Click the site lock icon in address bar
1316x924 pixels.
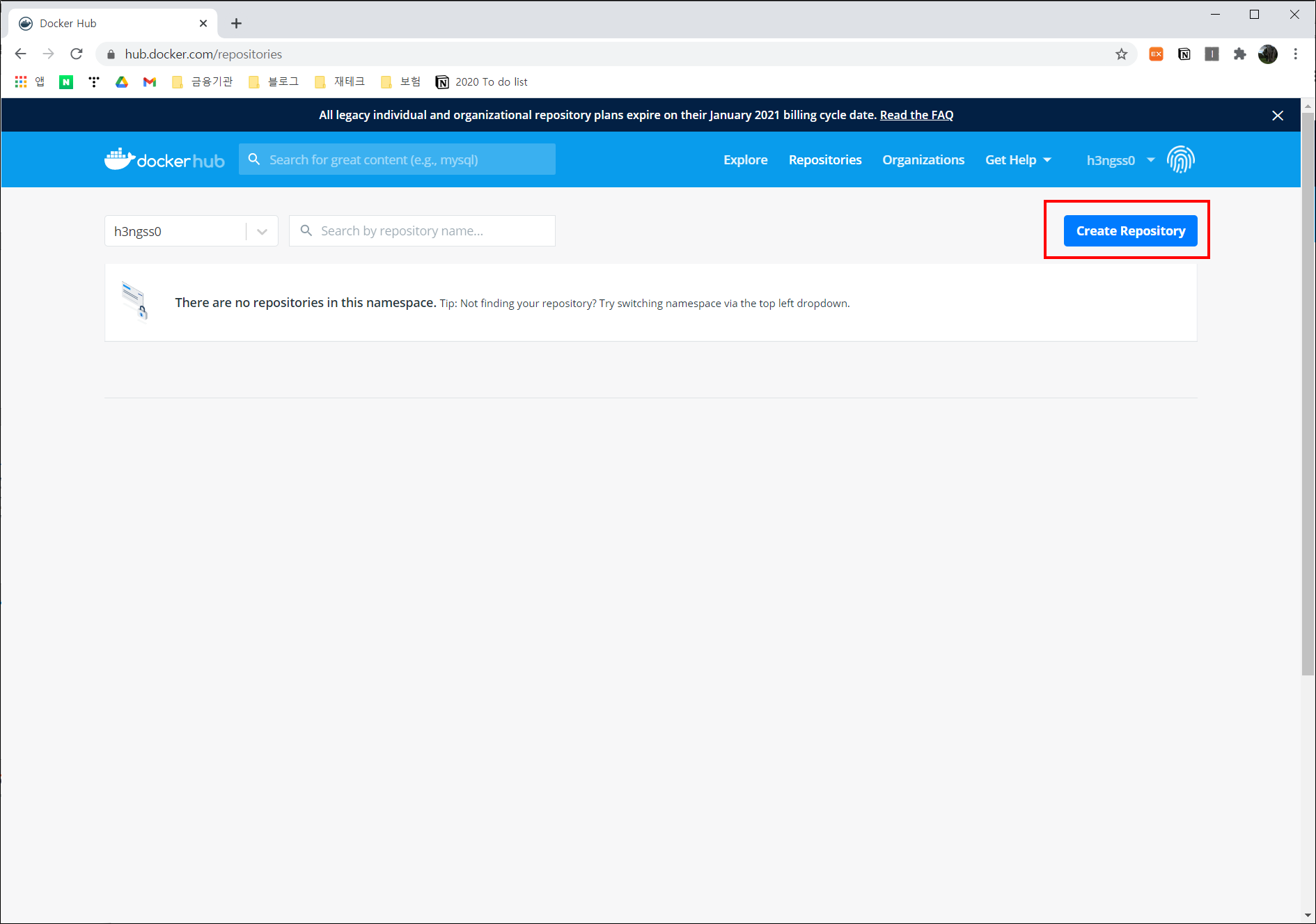tap(111, 54)
